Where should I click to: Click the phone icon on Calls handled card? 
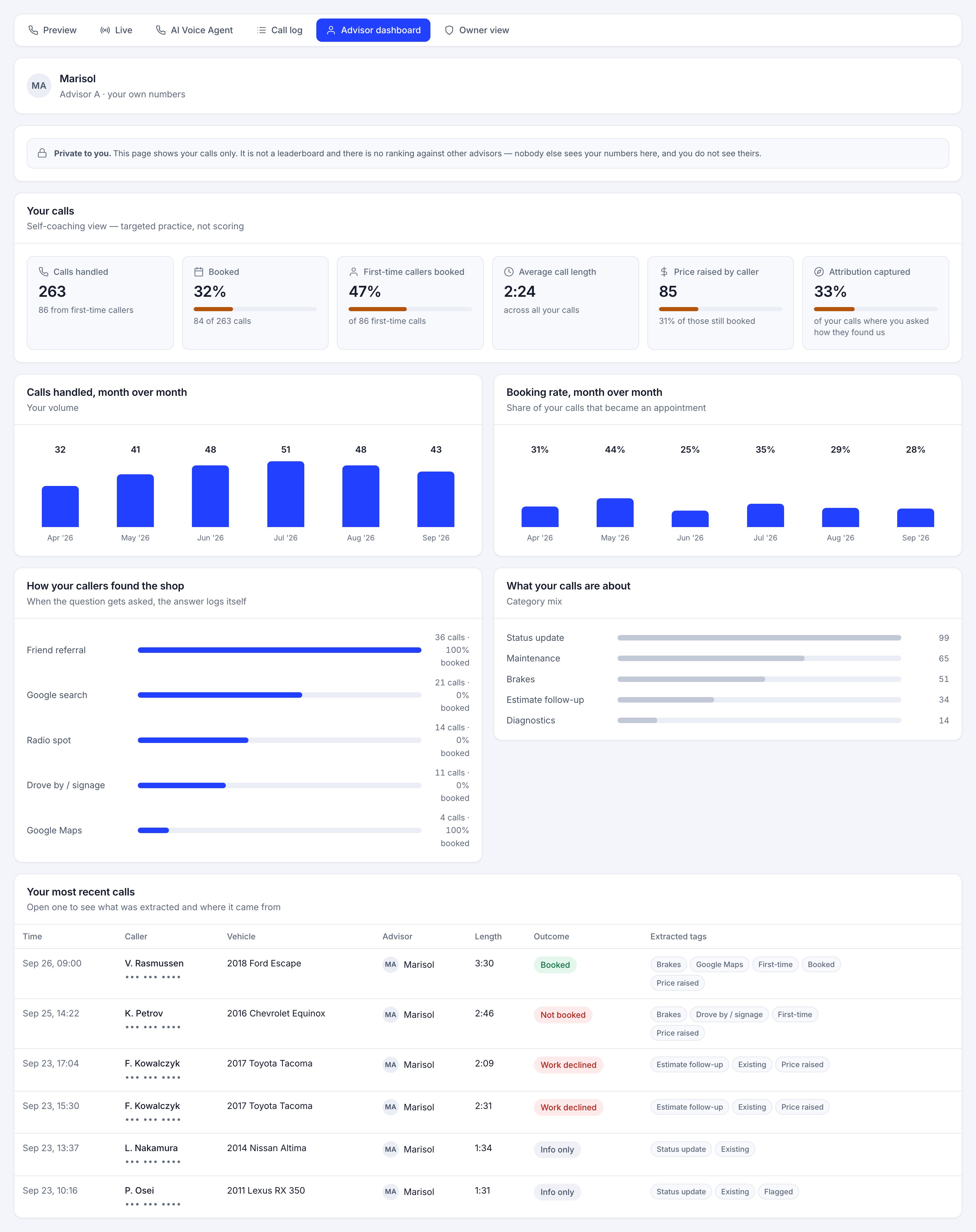(44, 272)
